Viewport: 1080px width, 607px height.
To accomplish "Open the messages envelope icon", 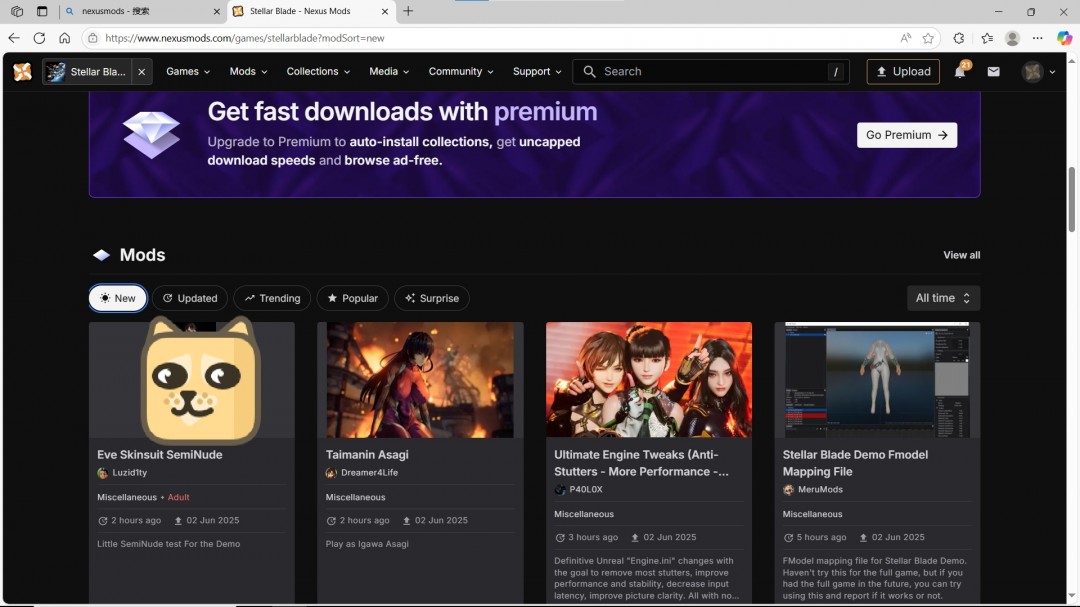I will click(993, 72).
